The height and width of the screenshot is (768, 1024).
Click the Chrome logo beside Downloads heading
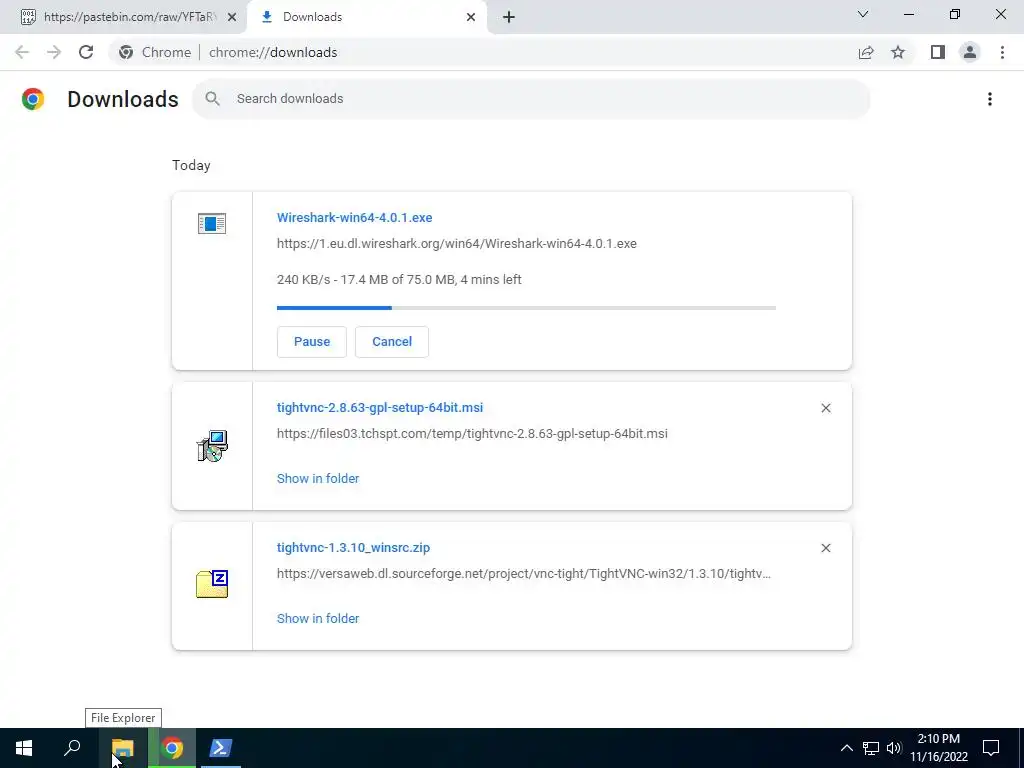(x=33, y=99)
